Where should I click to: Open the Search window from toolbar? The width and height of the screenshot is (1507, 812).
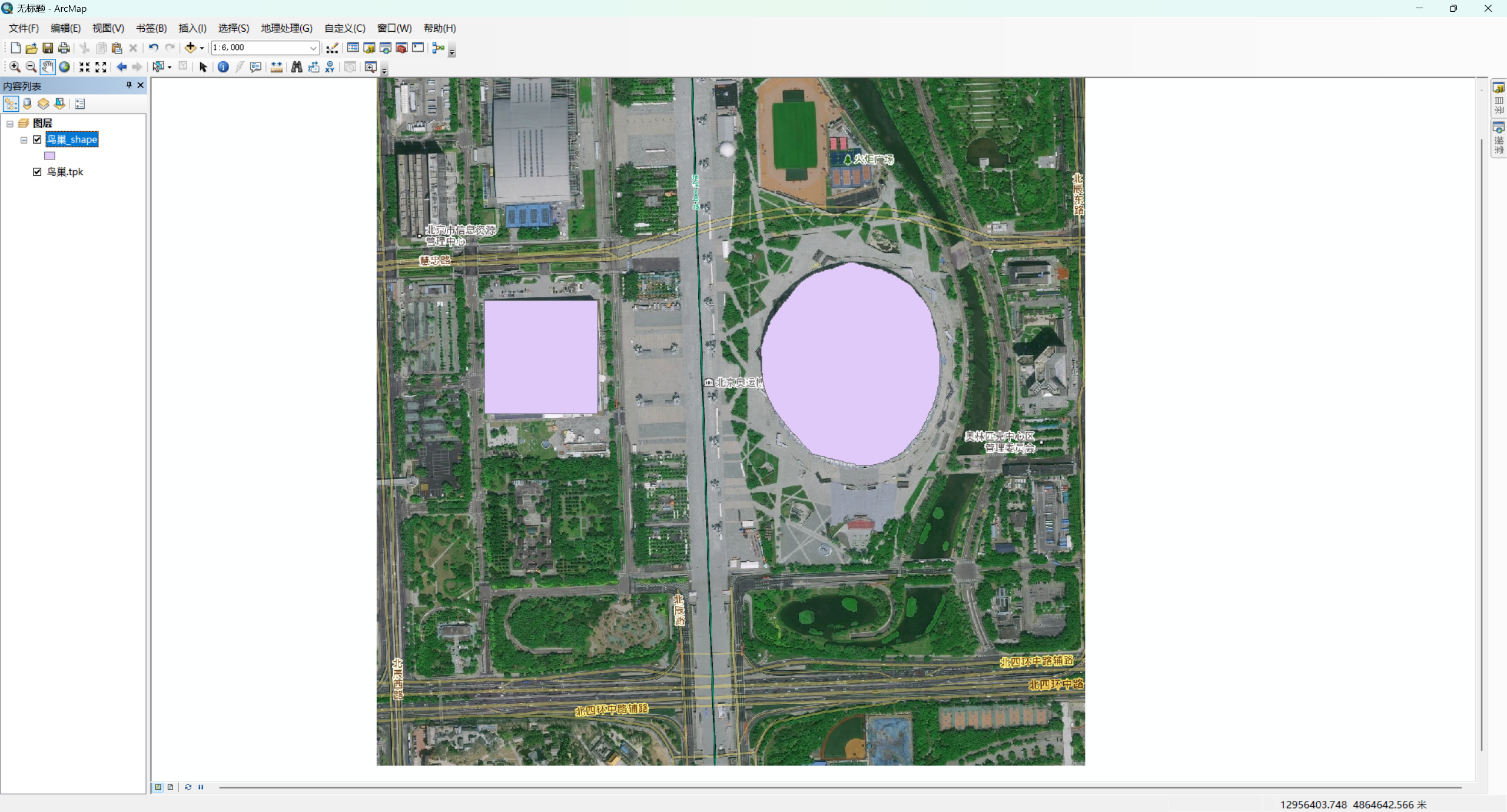pyautogui.click(x=386, y=48)
